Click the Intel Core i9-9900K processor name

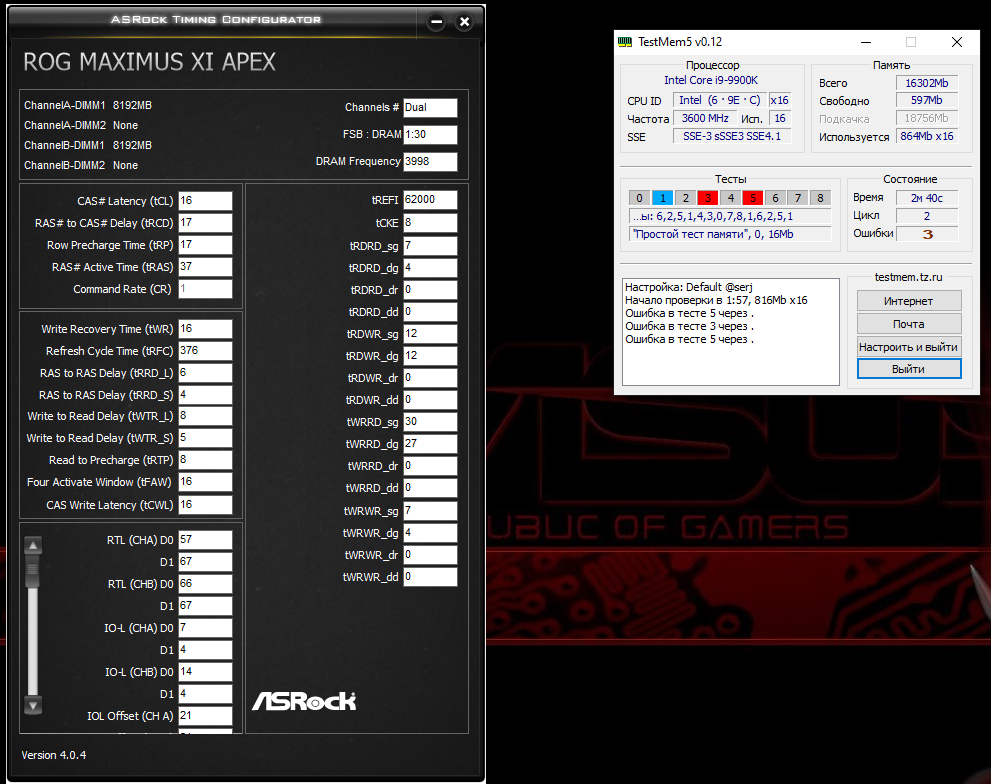point(711,80)
